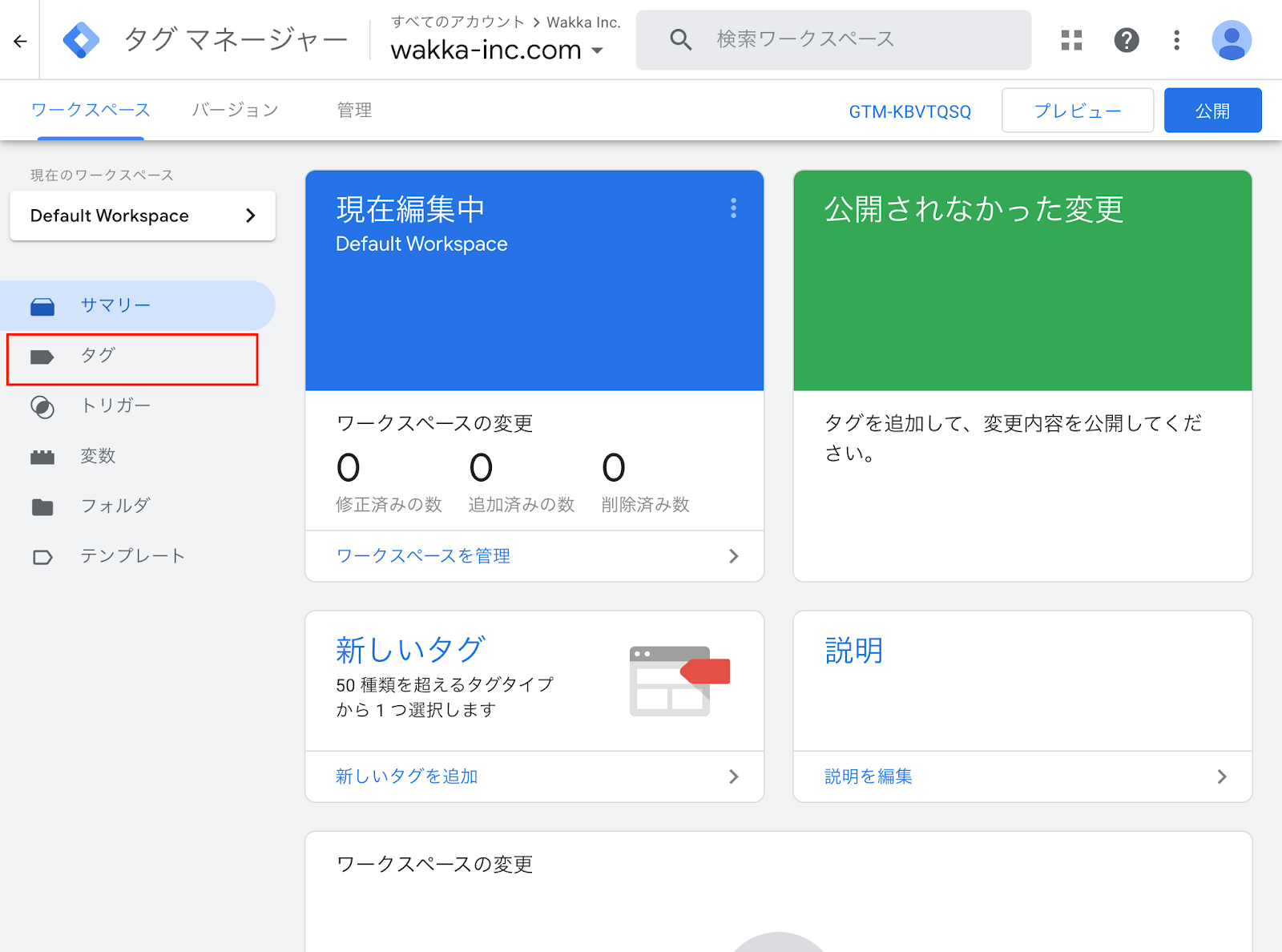Screen dimensions: 1282x952
Task: Focus the 検索ワークスペース search field
Action: pos(833,39)
